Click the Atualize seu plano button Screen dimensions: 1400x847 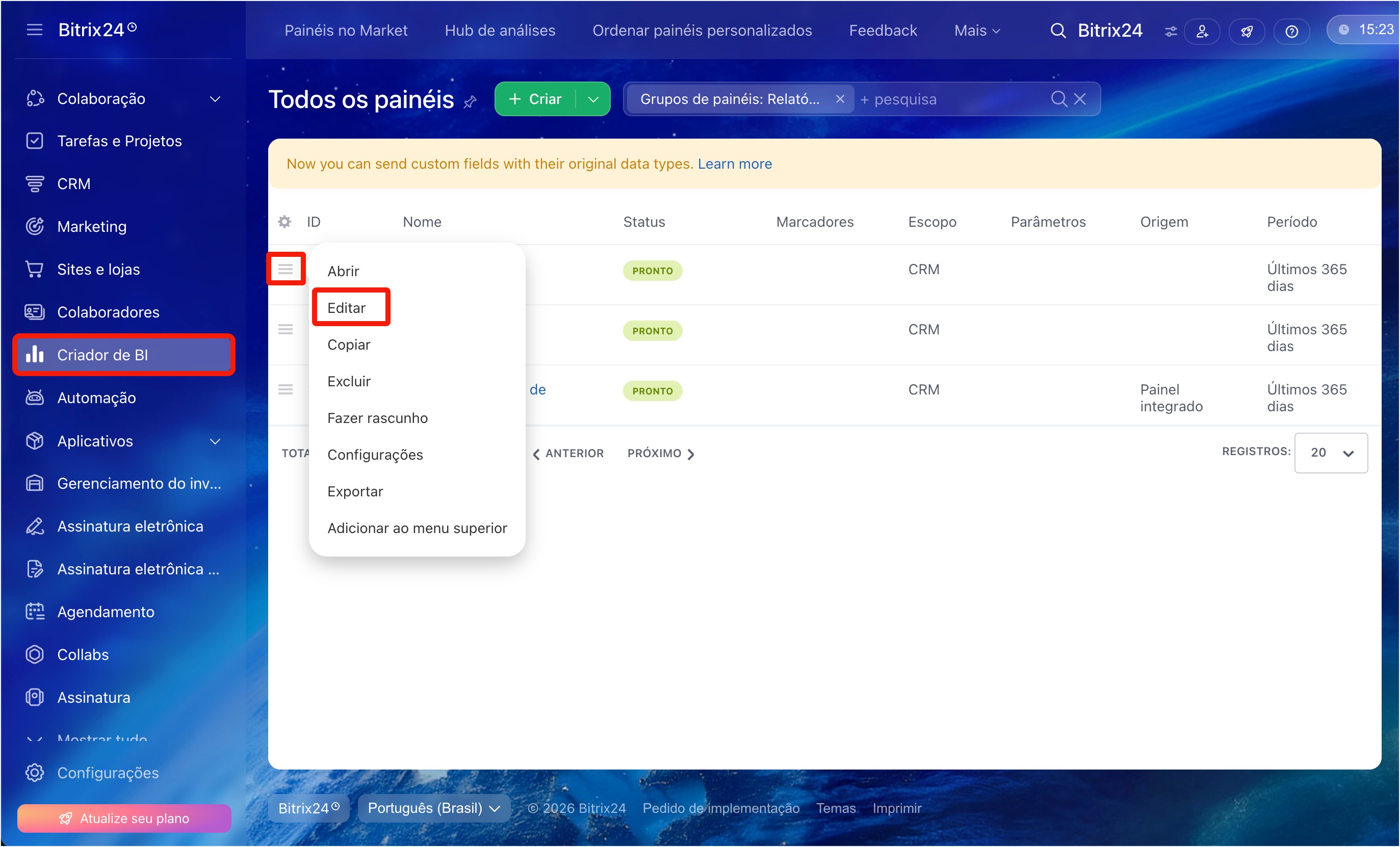tap(124, 818)
